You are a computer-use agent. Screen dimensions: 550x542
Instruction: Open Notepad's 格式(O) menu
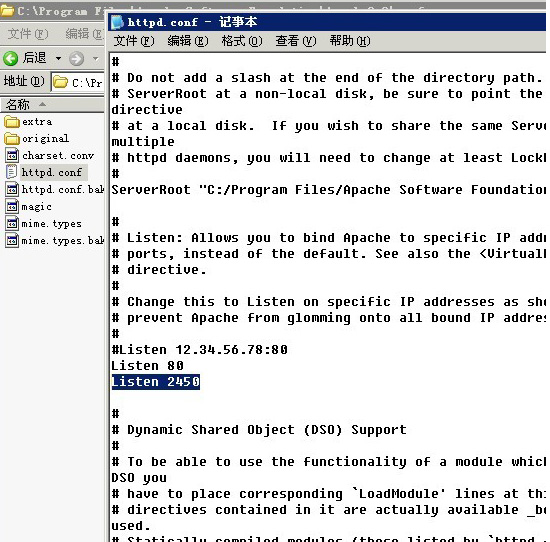pyautogui.click(x=242, y=41)
